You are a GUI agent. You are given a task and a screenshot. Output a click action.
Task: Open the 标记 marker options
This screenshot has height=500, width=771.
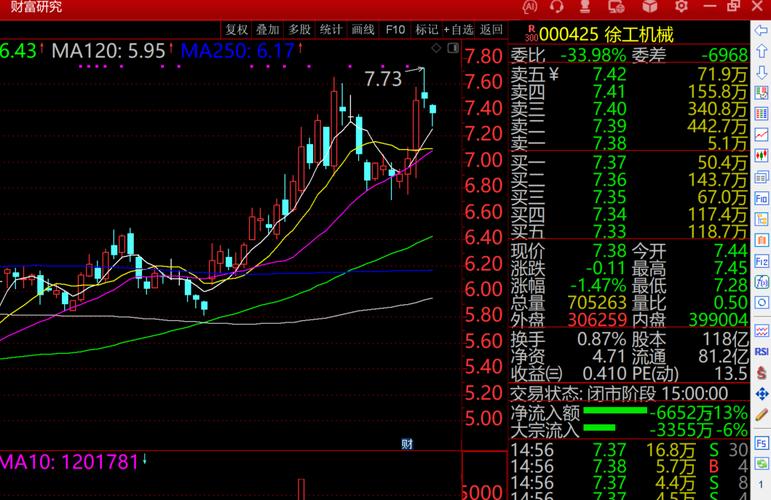tap(426, 30)
